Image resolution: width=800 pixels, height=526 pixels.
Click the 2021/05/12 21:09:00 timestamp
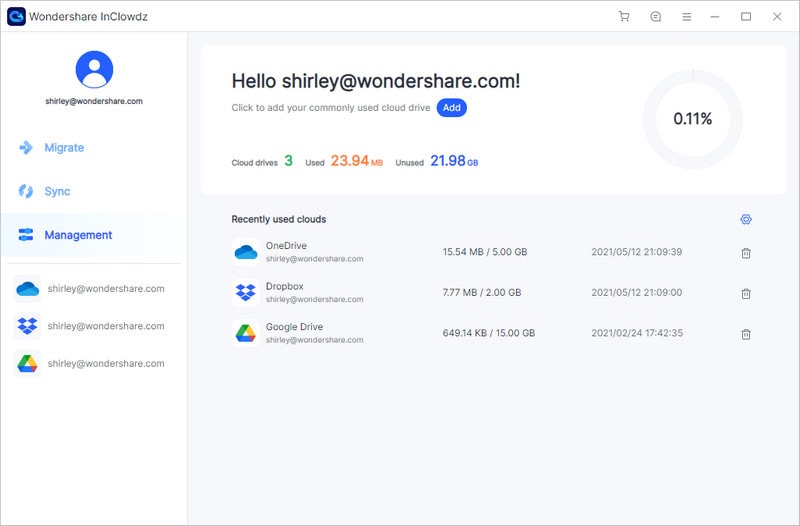[637, 292]
